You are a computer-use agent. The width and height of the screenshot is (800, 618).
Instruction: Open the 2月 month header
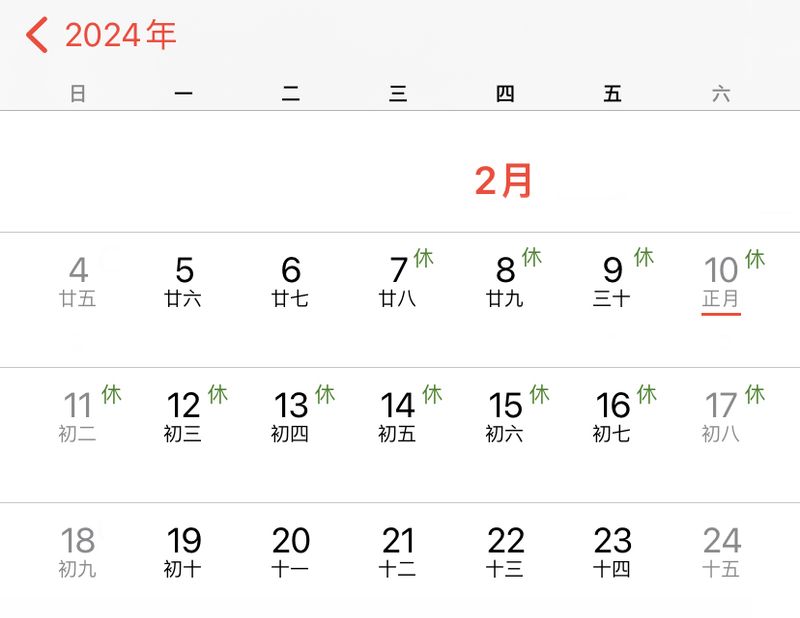[504, 181]
